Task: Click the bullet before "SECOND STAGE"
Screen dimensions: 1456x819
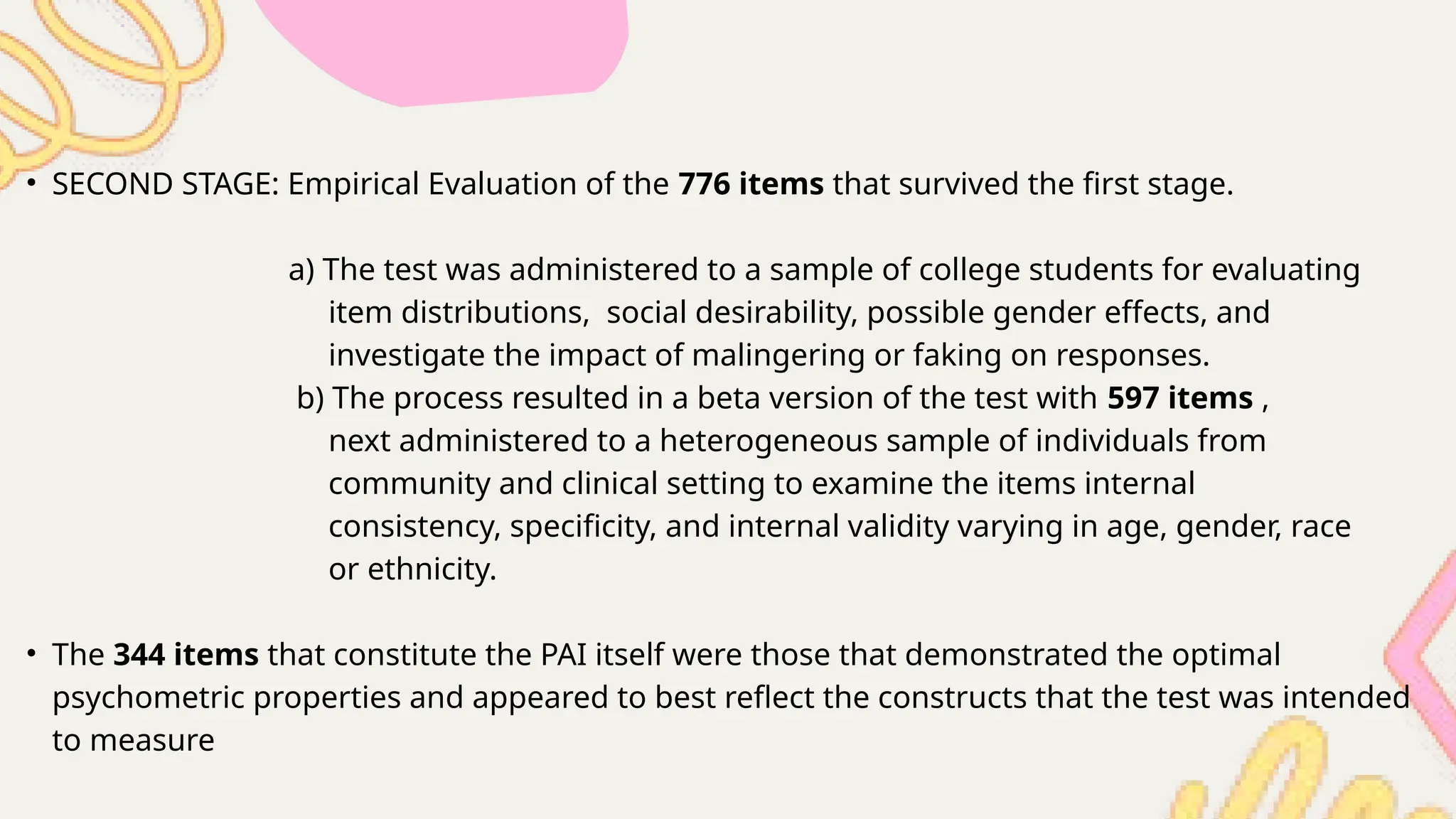Action: click(x=31, y=184)
